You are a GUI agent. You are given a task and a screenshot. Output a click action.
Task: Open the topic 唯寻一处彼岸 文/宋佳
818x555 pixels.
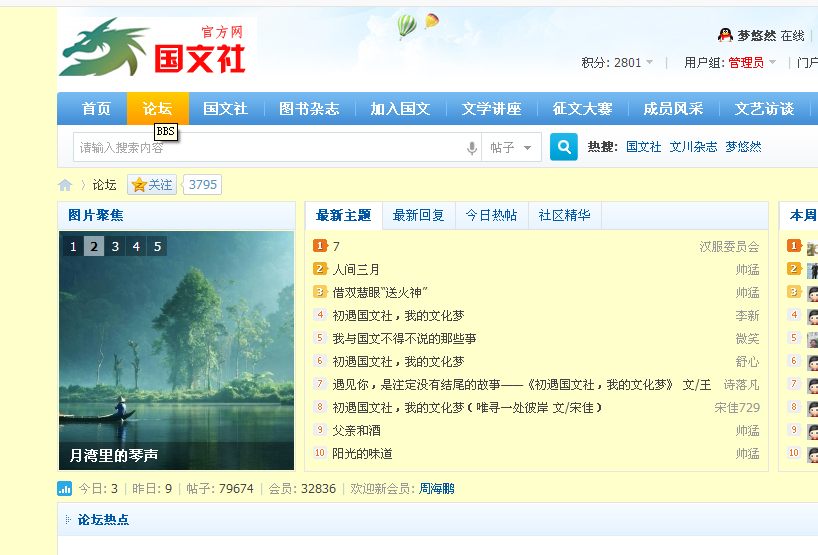(467, 407)
